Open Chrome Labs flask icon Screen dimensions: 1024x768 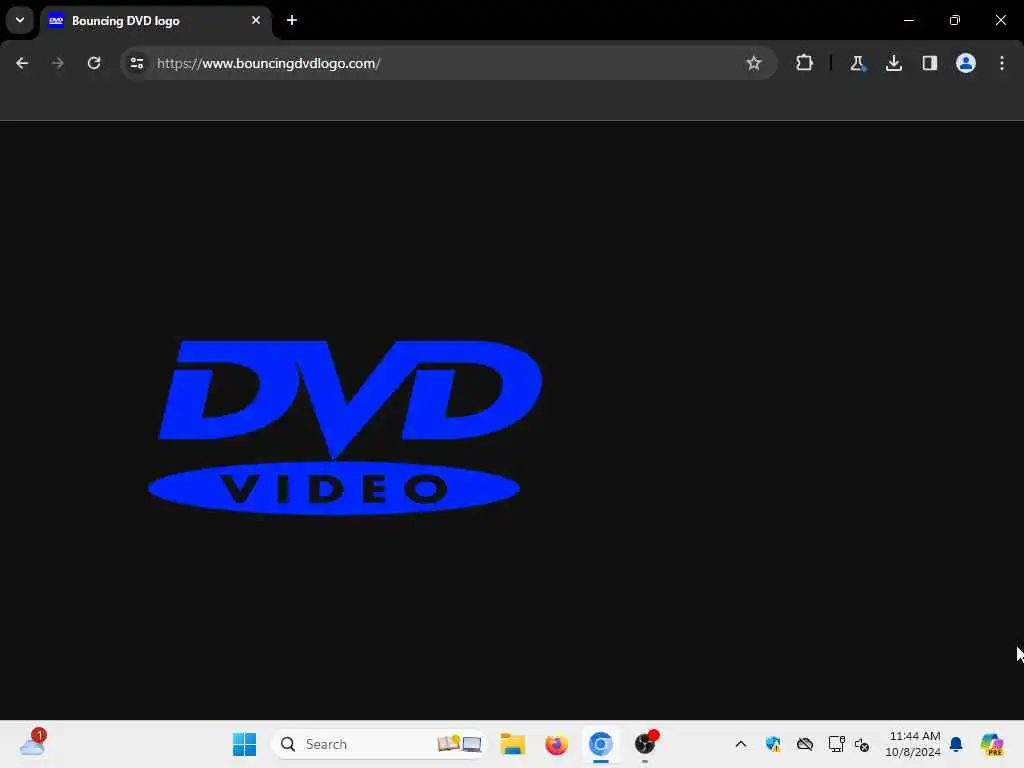coord(857,63)
